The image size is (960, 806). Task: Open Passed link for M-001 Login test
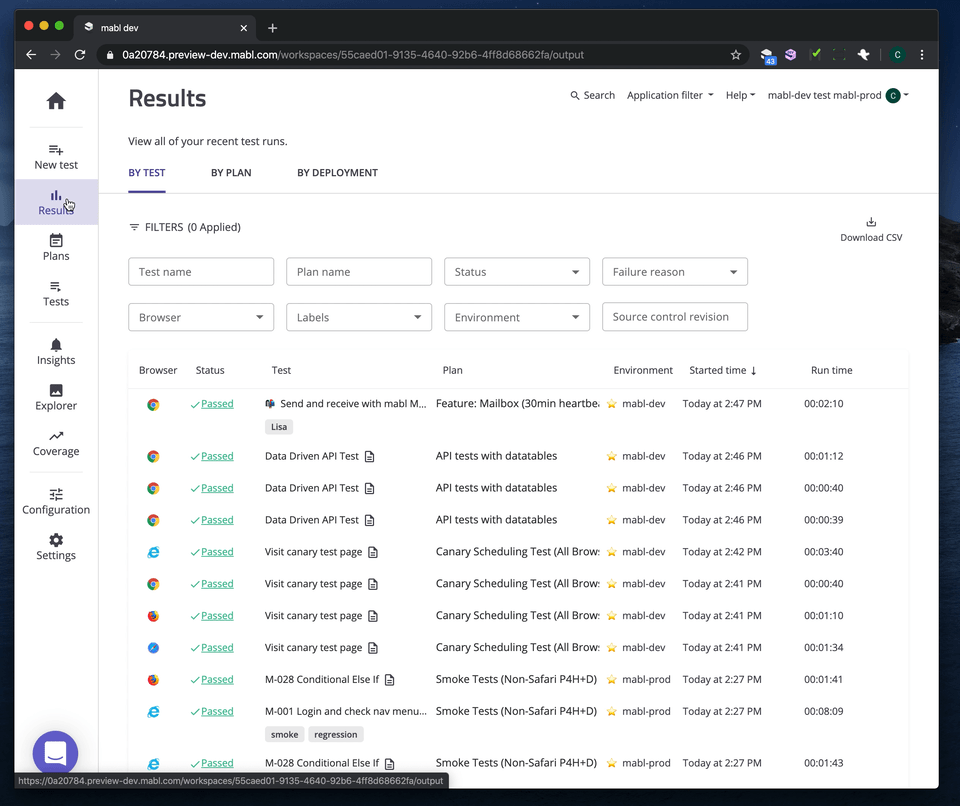tap(217, 711)
